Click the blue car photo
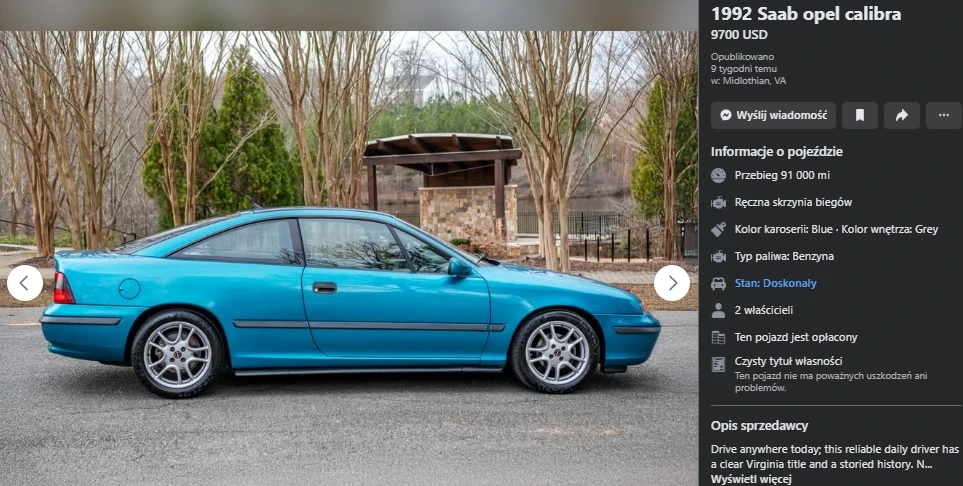 click(350, 258)
